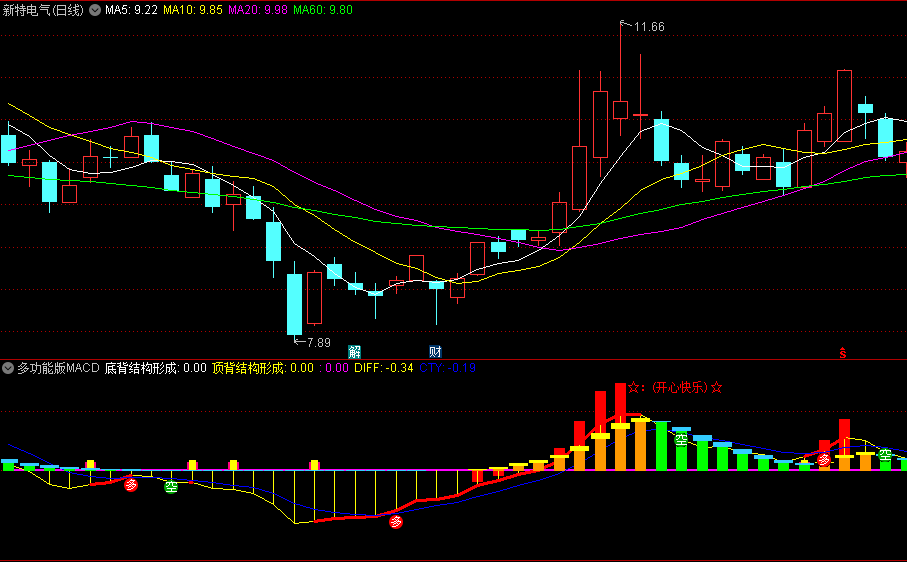Click the ☆:(开心快乐)☆ annotation text
The height and width of the screenshot is (562, 907).
click(675, 387)
